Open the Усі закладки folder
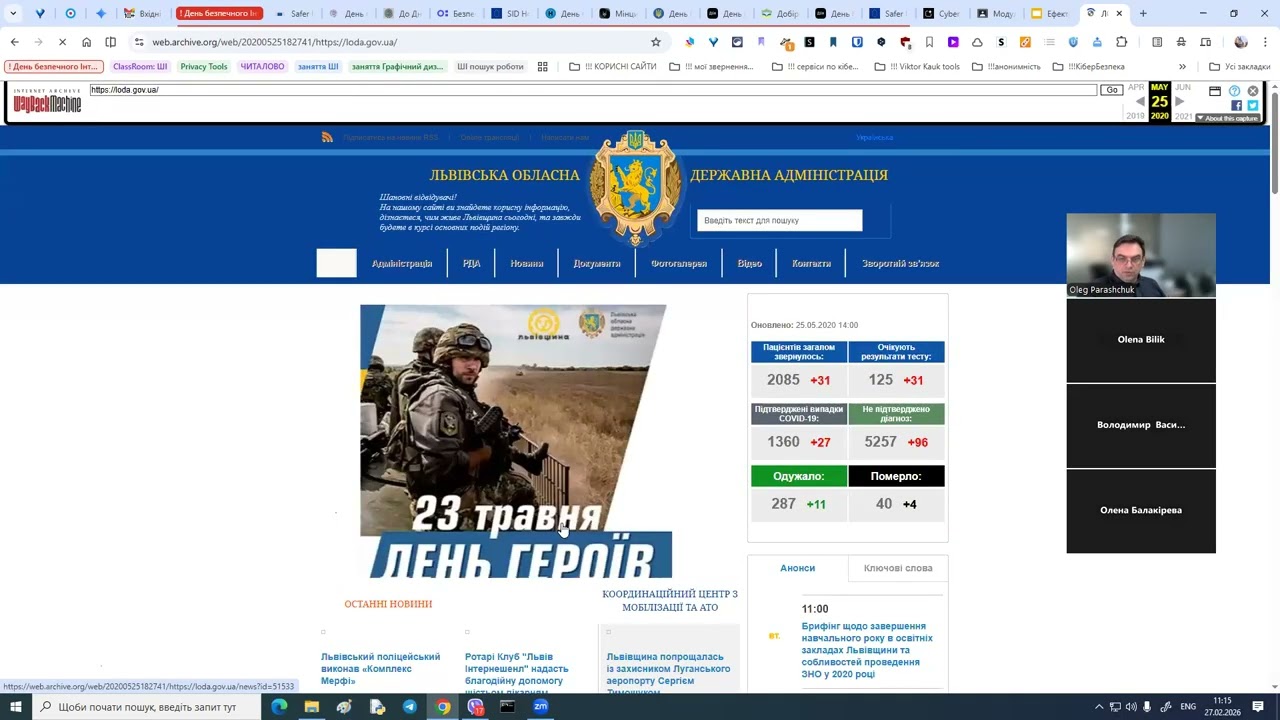 [x=1239, y=67]
